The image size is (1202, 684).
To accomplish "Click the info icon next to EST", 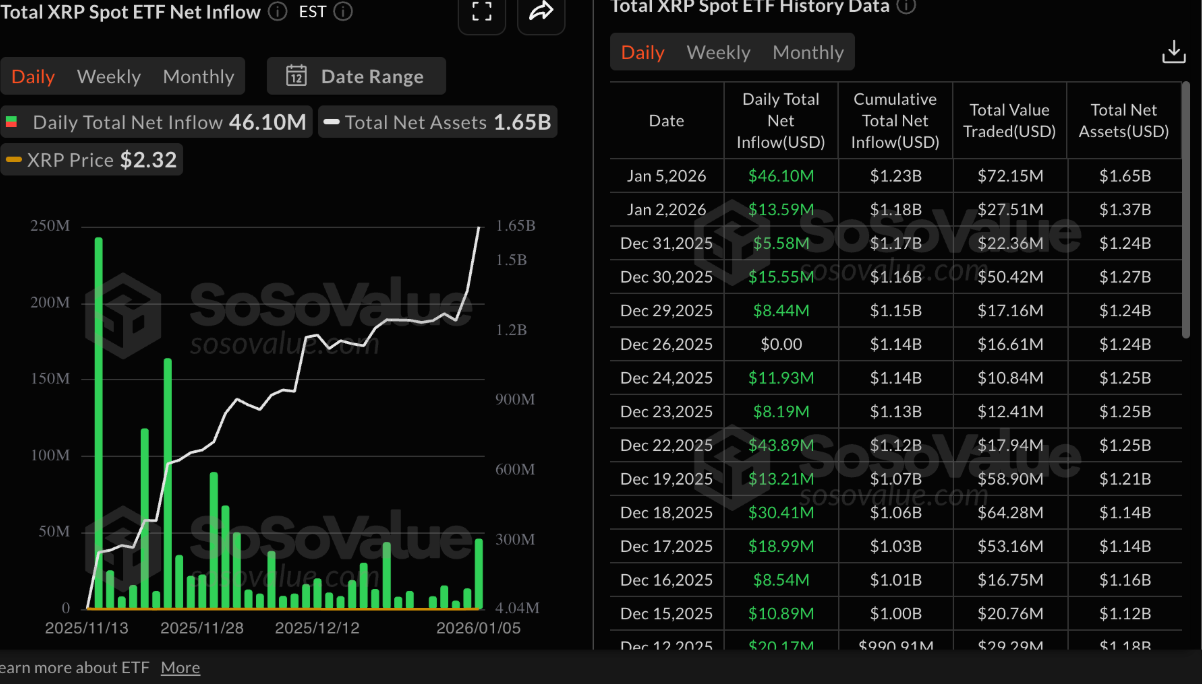I will click(x=341, y=12).
